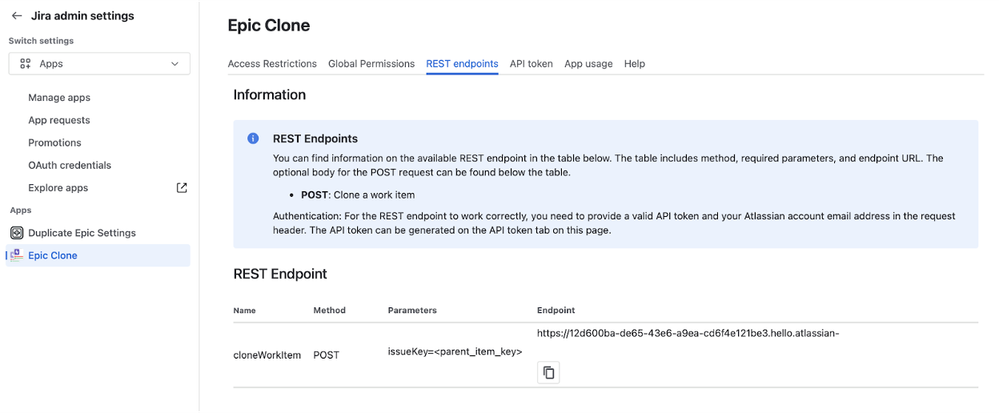The width and height of the screenshot is (999, 413).
Task: Go to the App usage tab
Action: click(588, 64)
